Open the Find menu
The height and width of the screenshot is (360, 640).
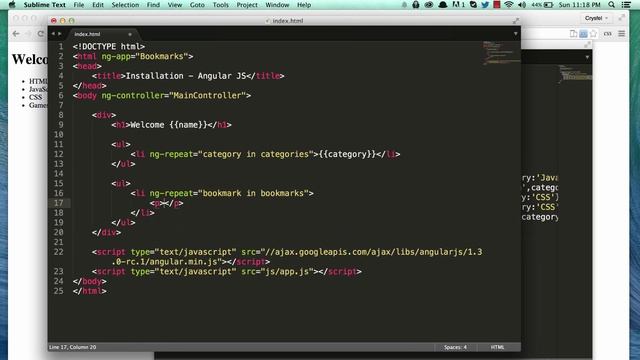153,5
